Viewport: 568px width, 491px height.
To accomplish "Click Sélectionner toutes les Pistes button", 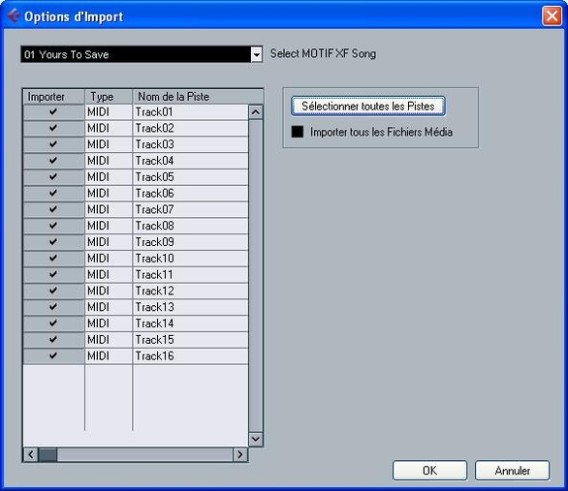I will coord(368,106).
